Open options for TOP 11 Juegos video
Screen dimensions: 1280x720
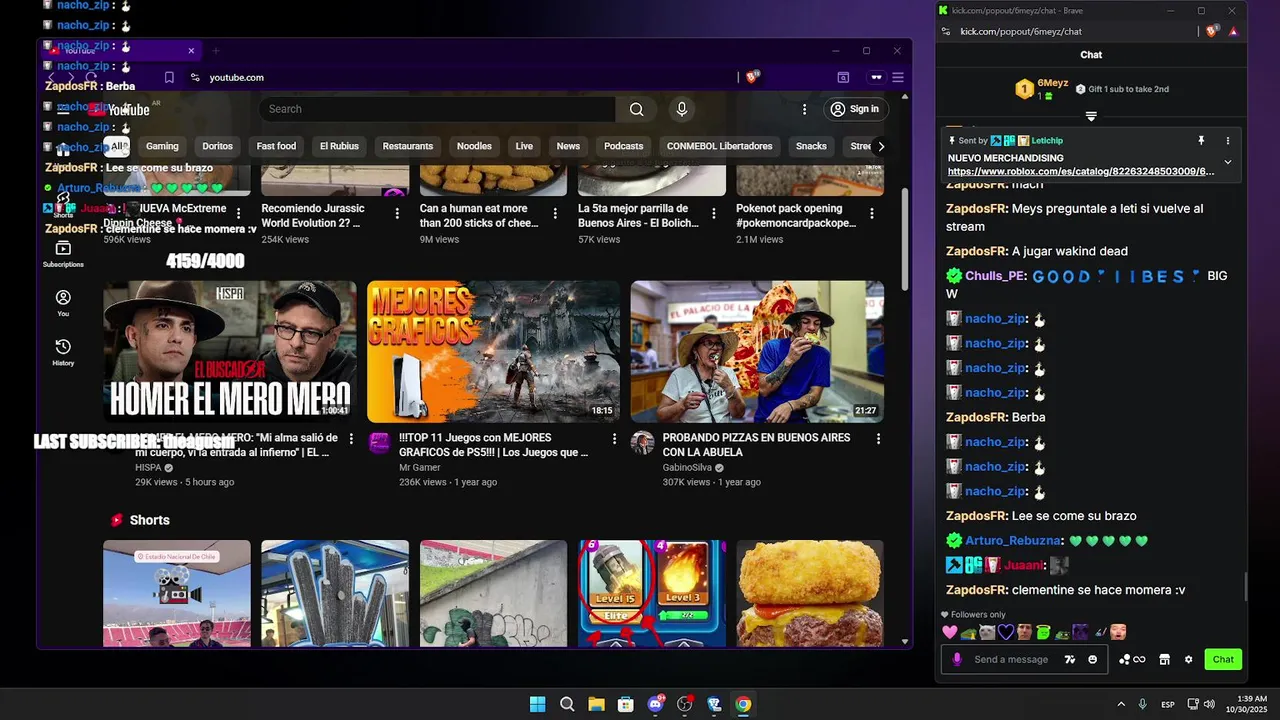pos(615,438)
